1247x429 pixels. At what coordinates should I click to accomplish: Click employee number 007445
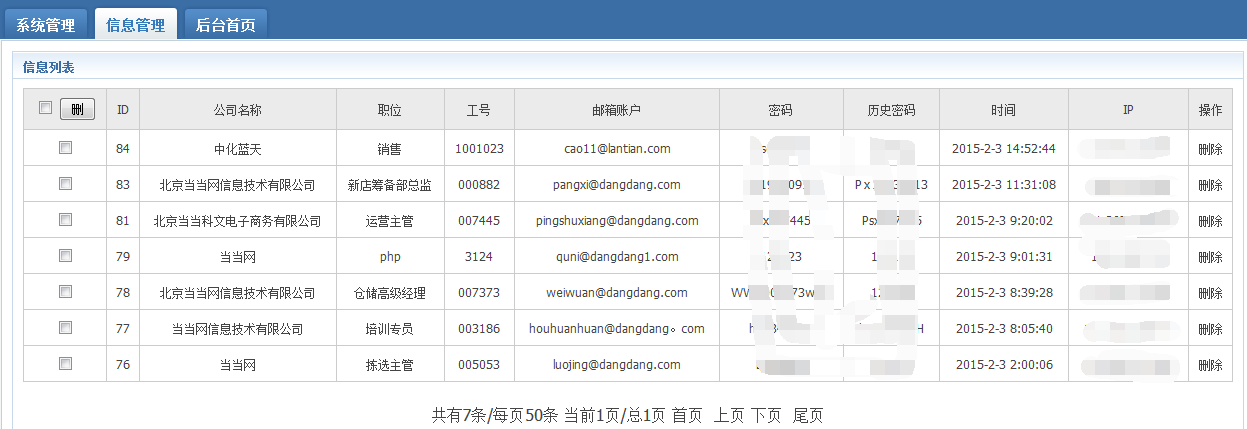pyautogui.click(x=479, y=221)
